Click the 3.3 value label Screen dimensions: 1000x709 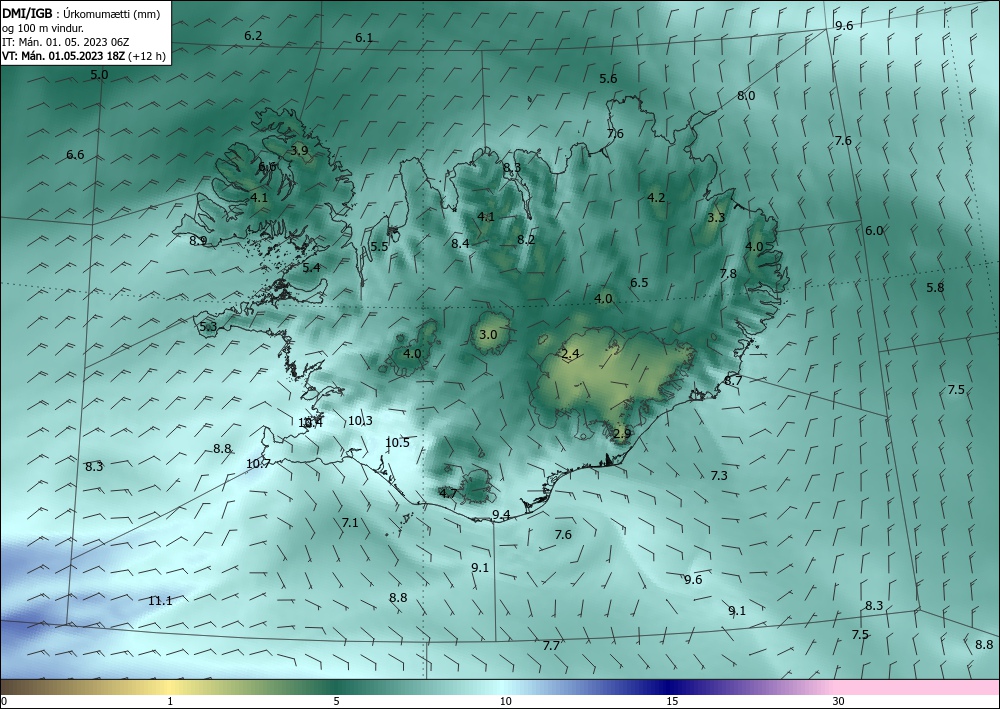coord(716,217)
